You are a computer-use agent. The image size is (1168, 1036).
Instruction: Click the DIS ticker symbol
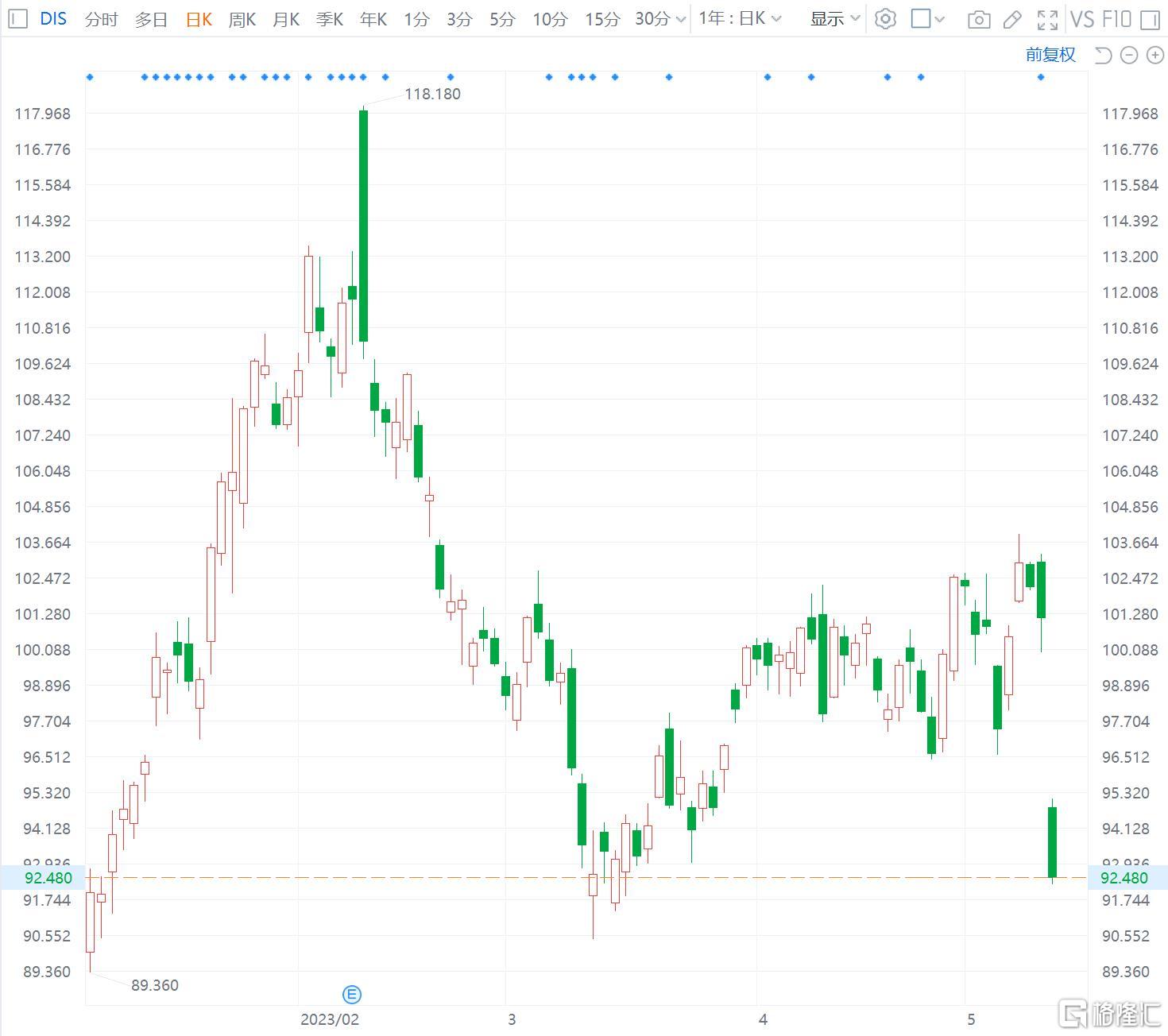coord(53,18)
